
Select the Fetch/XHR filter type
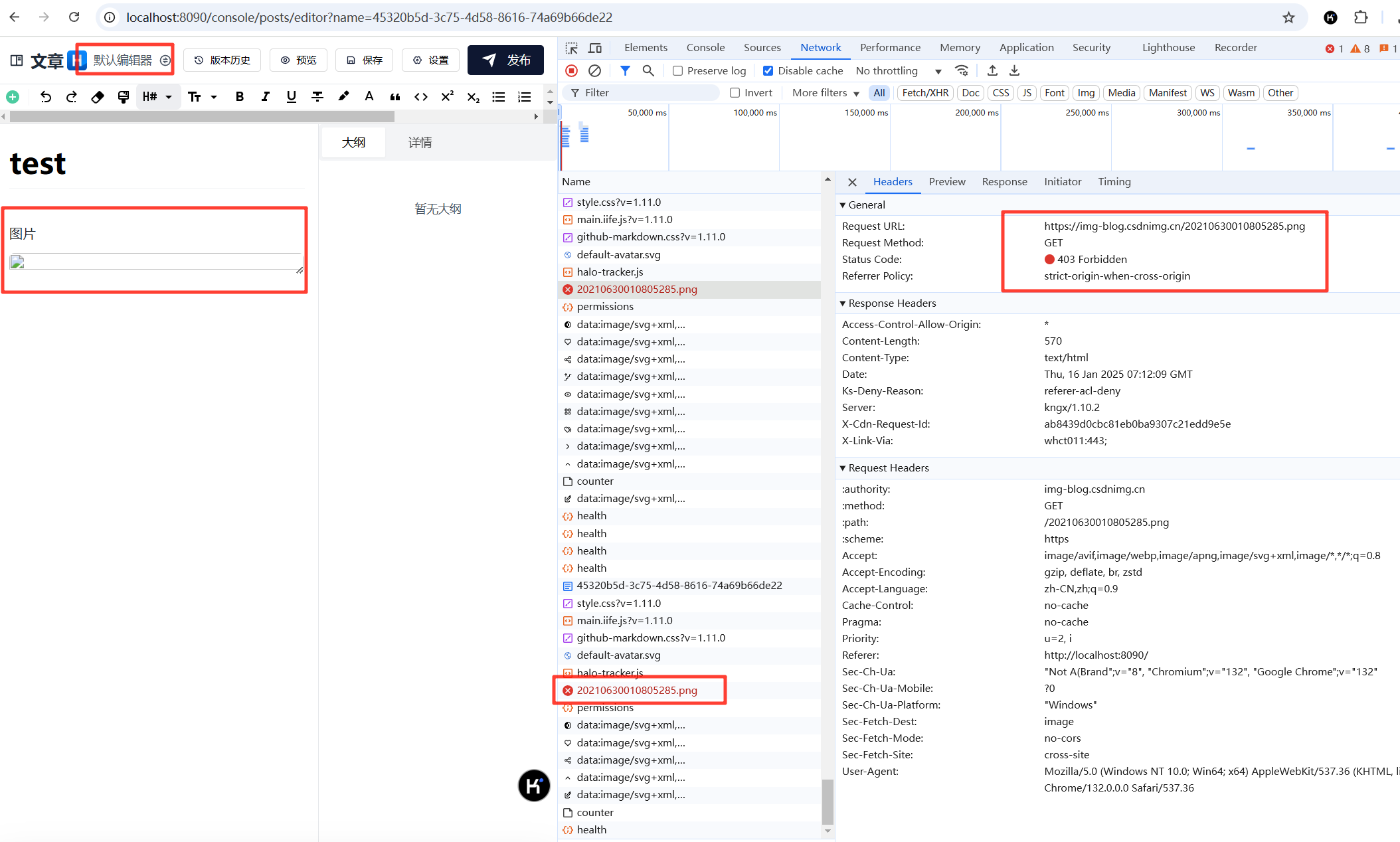coord(925,93)
